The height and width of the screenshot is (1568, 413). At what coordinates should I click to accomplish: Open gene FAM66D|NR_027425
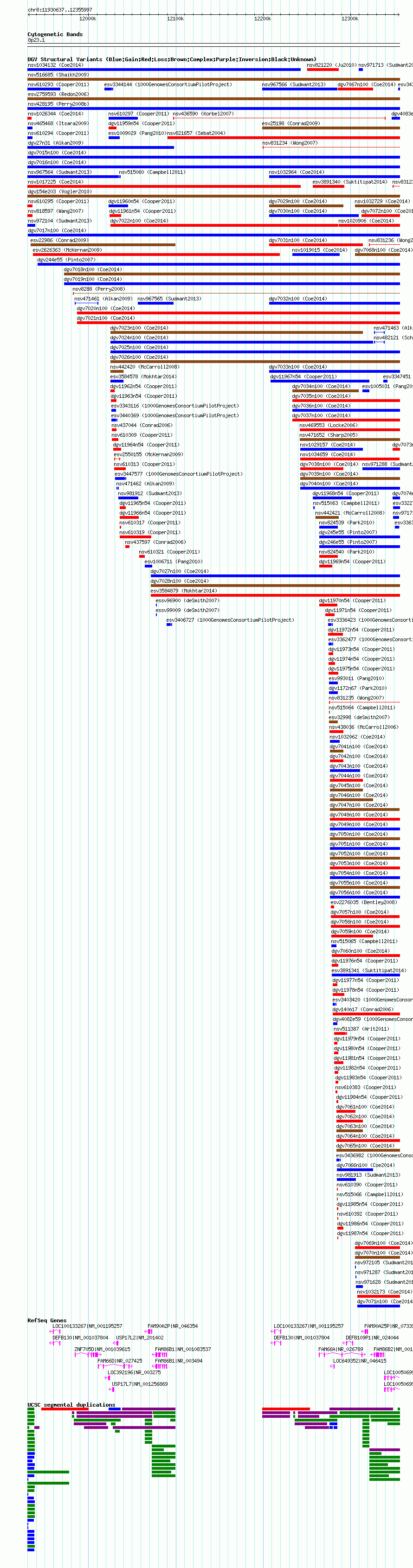120,1361
